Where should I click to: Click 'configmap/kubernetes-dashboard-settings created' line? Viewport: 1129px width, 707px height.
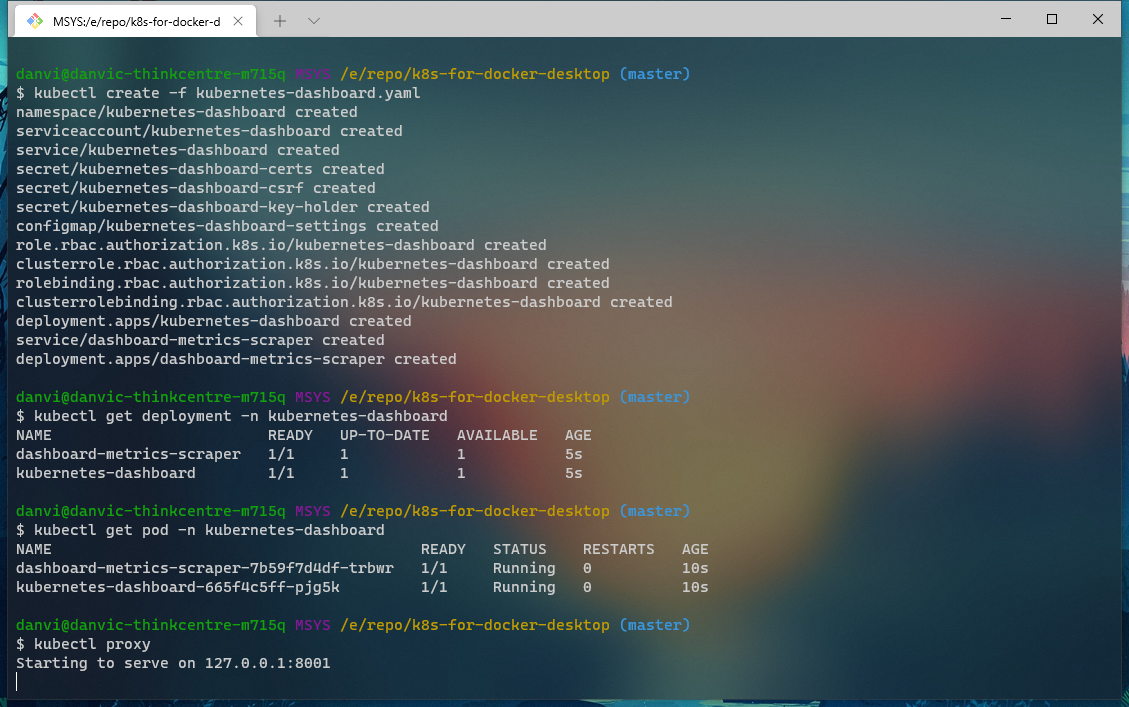click(227, 226)
